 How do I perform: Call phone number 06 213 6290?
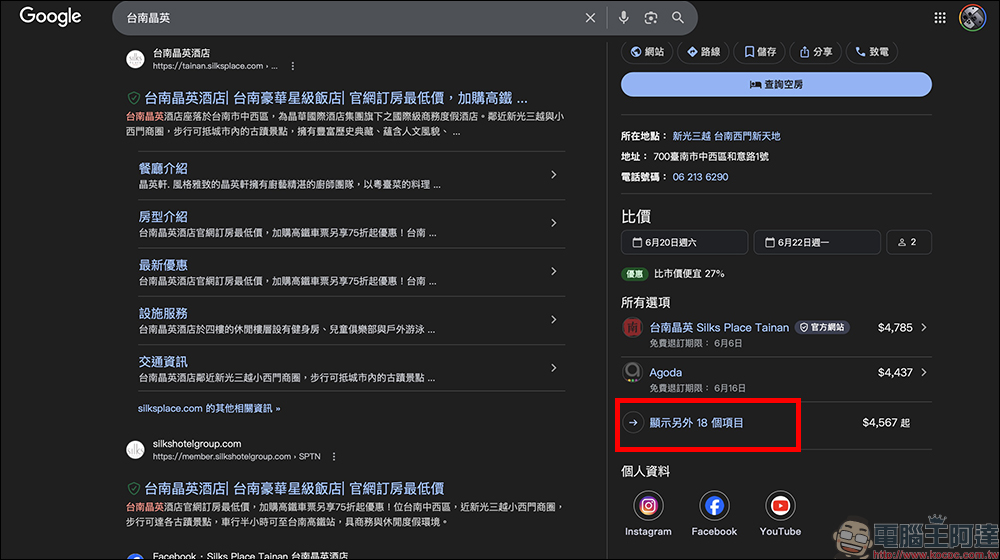(x=700, y=177)
